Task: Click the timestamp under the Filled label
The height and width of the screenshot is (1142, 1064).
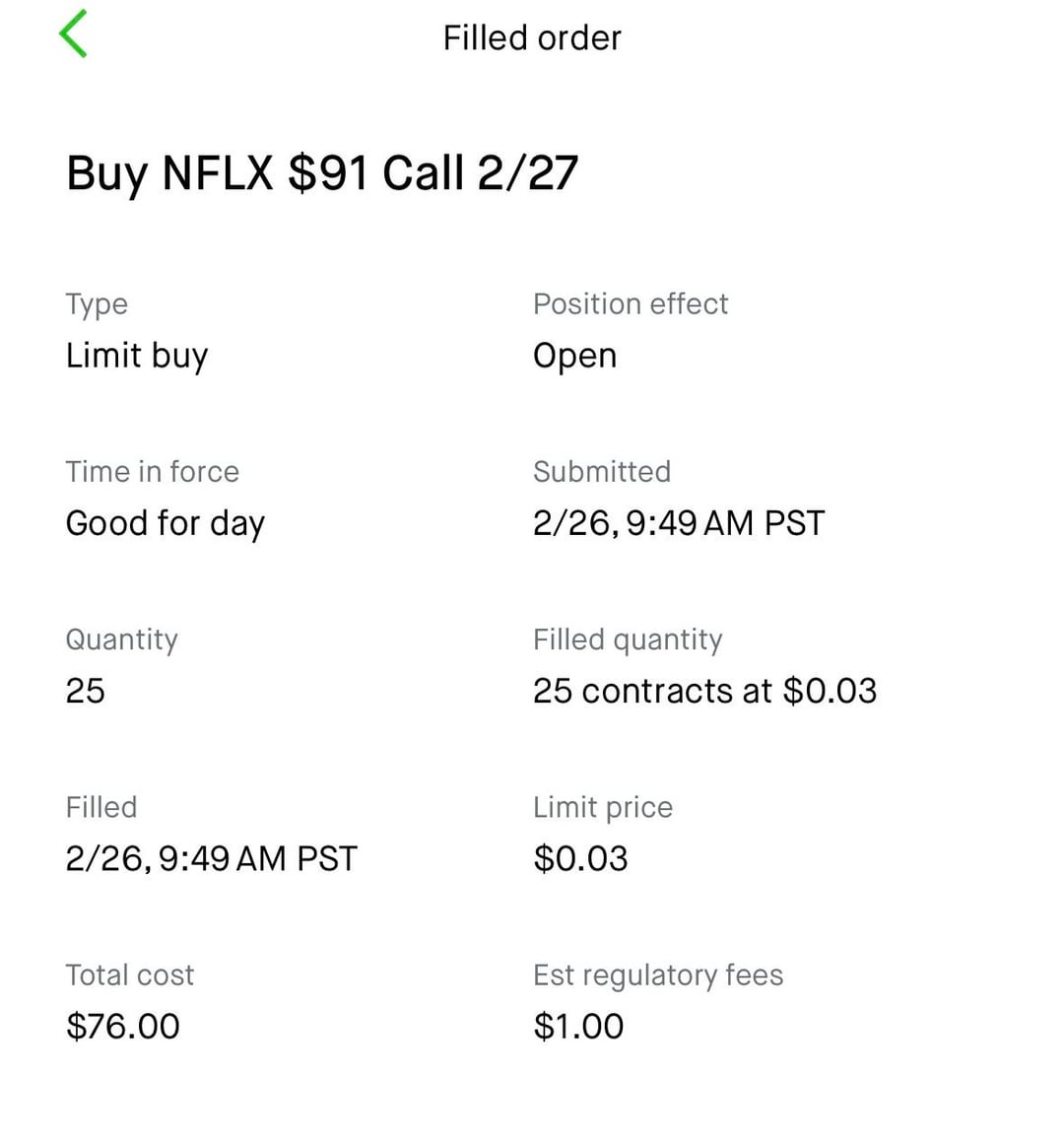Action: coord(212,858)
